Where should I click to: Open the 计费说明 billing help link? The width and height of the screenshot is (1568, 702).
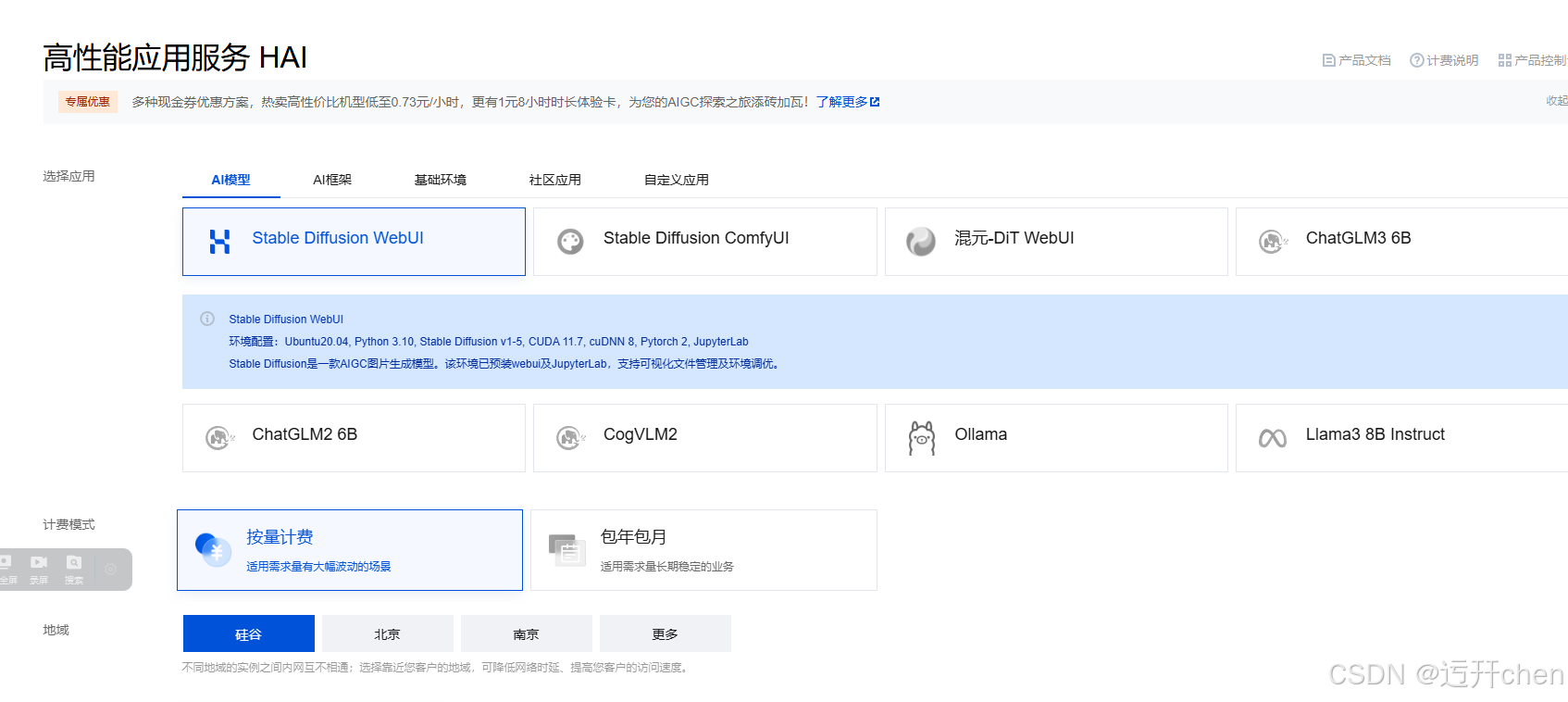(x=1444, y=60)
